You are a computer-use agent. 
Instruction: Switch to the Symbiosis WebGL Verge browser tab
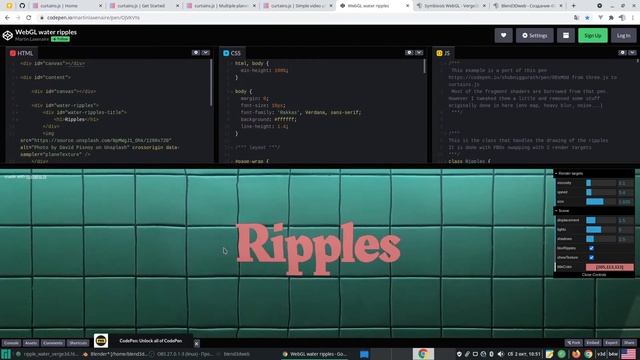click(x=451, y=6)
